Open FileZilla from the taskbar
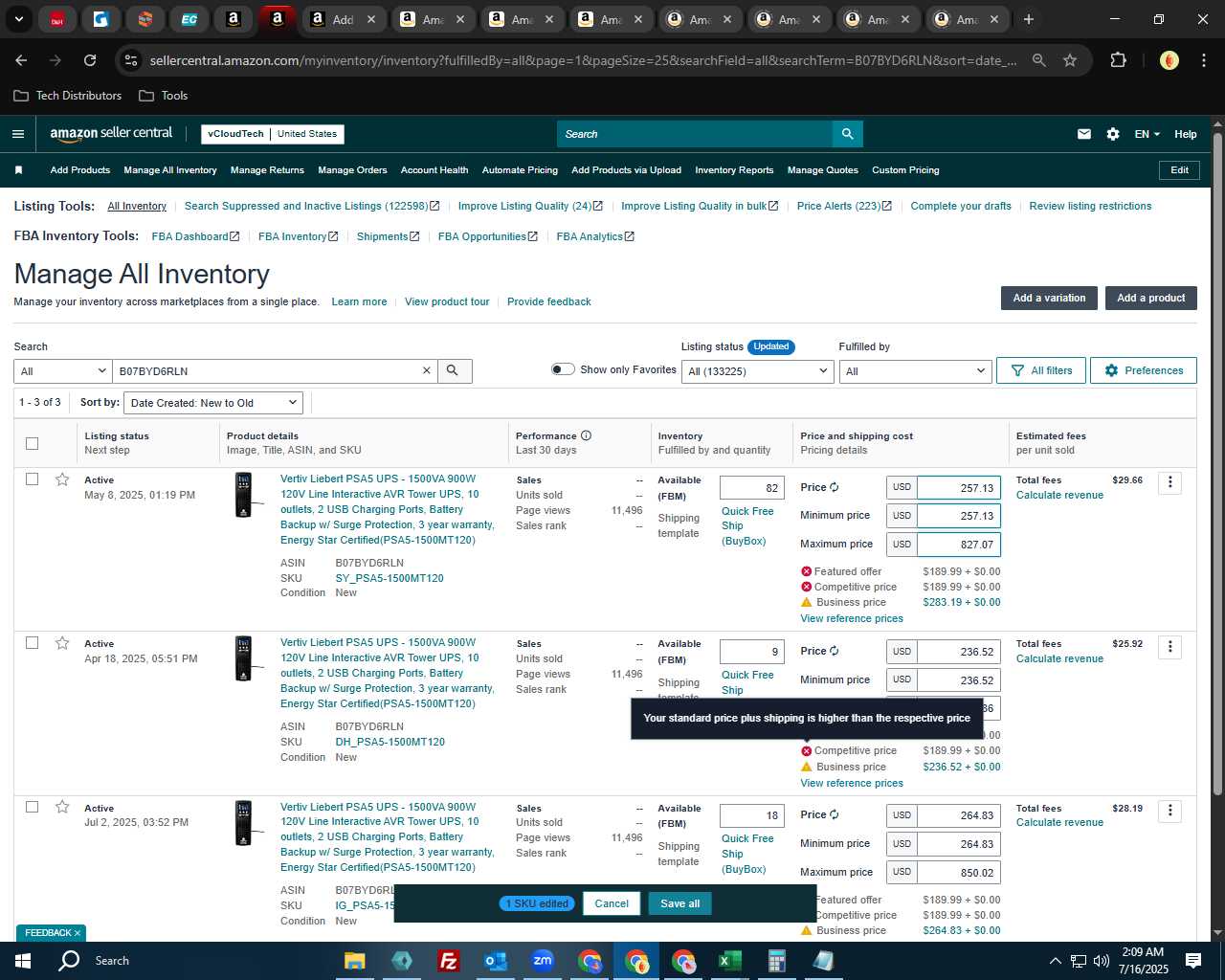The width and height of the screenshot is (1225, 980). [x=448, y=961]
